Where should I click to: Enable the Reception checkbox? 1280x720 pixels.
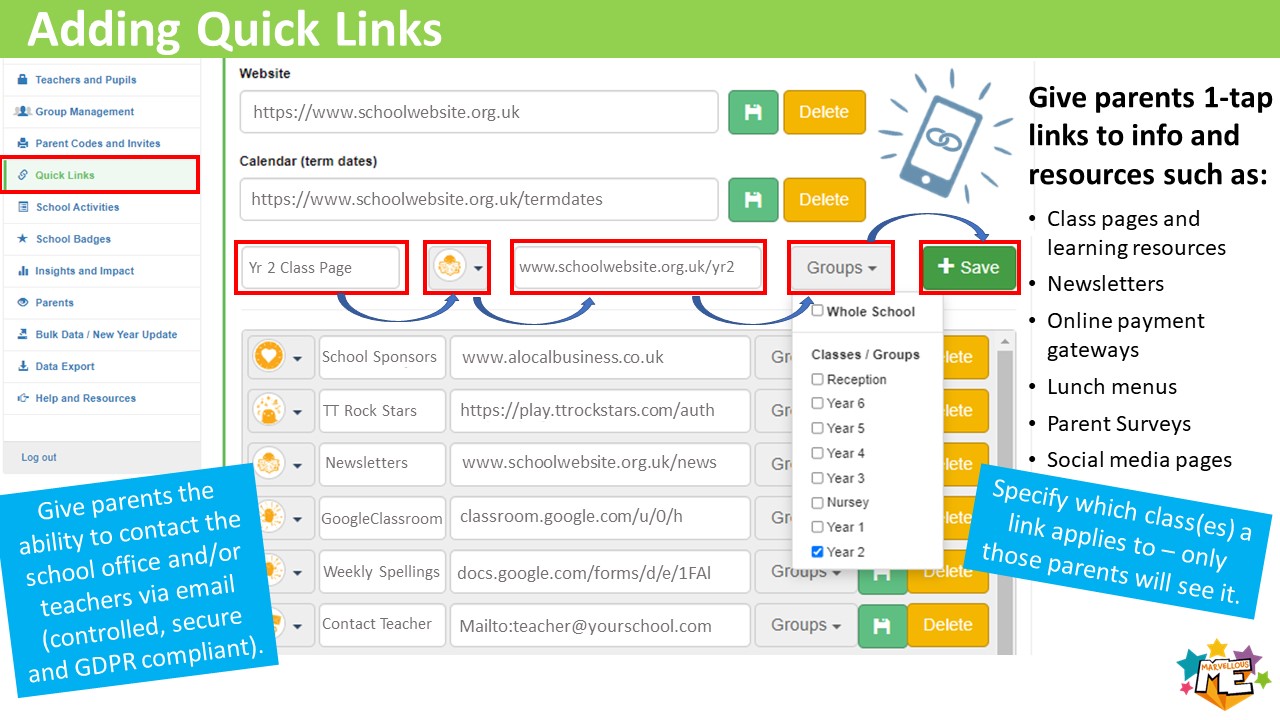(x=818, y=379)
